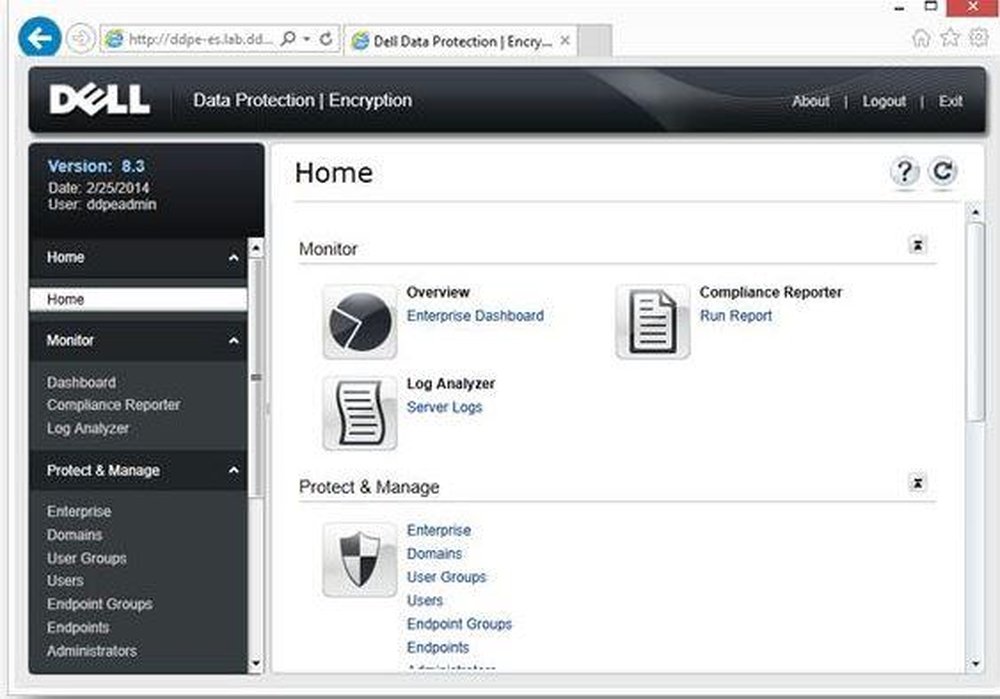Open help with the question mark icon
This screenshot has width=1000, height=699.
click(904, 172)
